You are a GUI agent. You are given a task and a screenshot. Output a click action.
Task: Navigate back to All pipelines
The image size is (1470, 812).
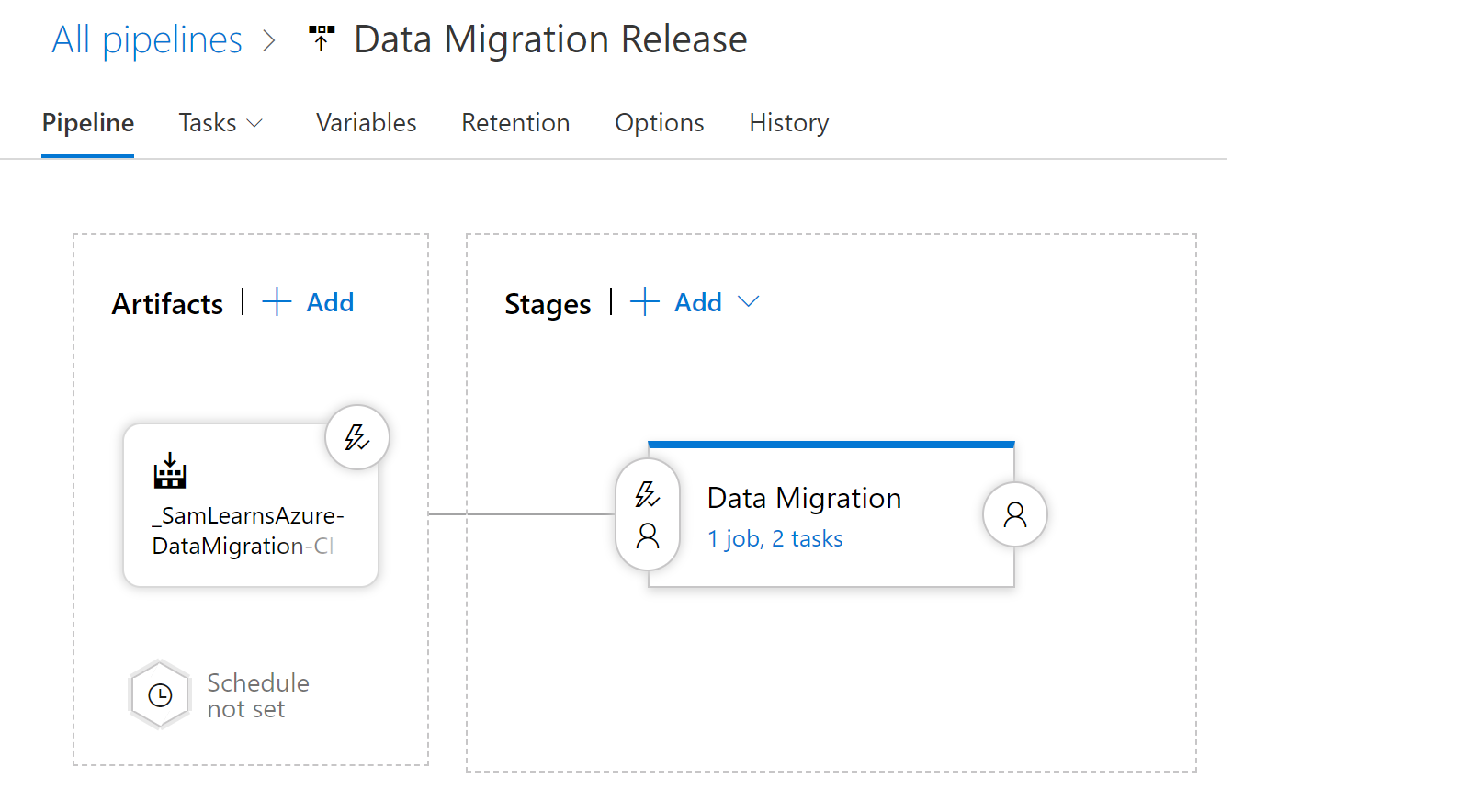point(147,39)
